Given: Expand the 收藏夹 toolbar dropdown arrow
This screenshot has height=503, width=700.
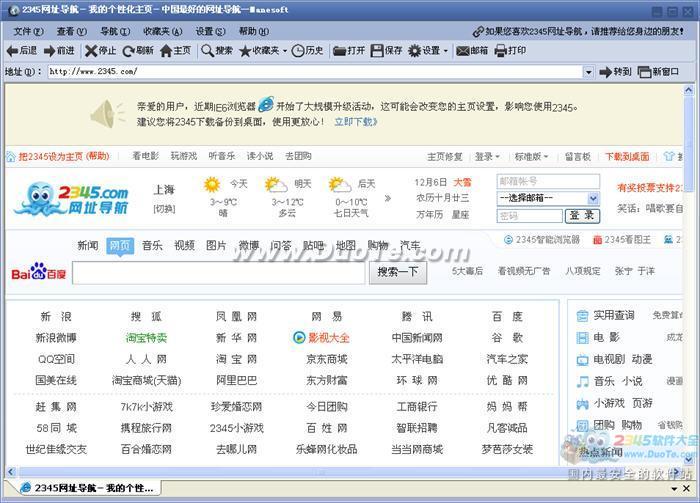Looking at the screenshot, I should pos(284,51).
